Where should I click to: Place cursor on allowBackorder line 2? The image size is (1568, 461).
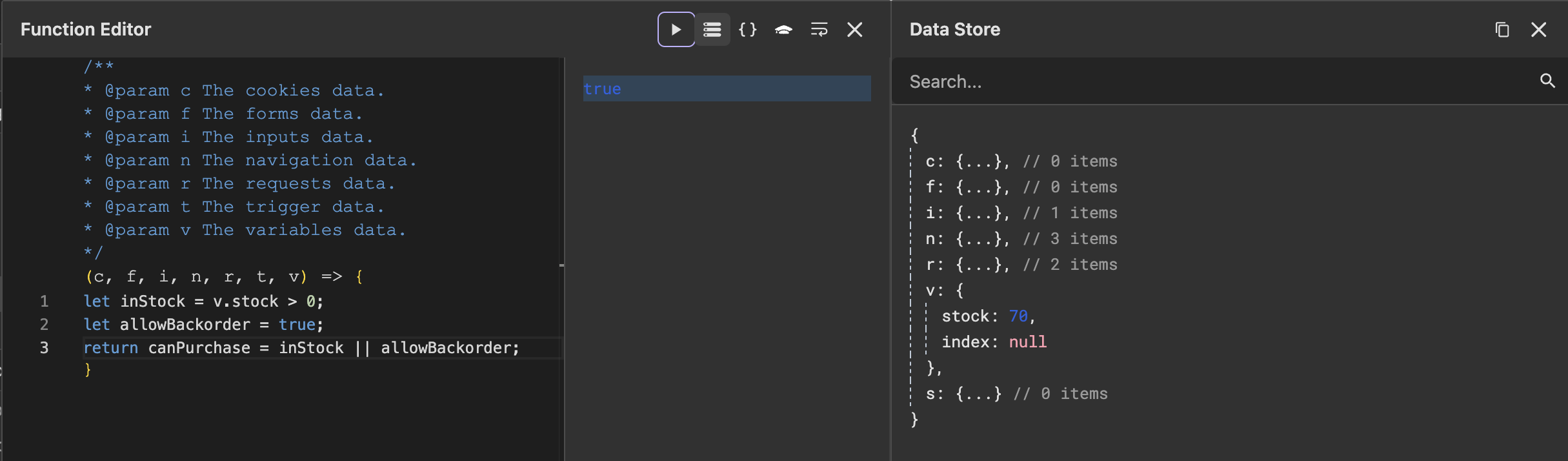203,325
